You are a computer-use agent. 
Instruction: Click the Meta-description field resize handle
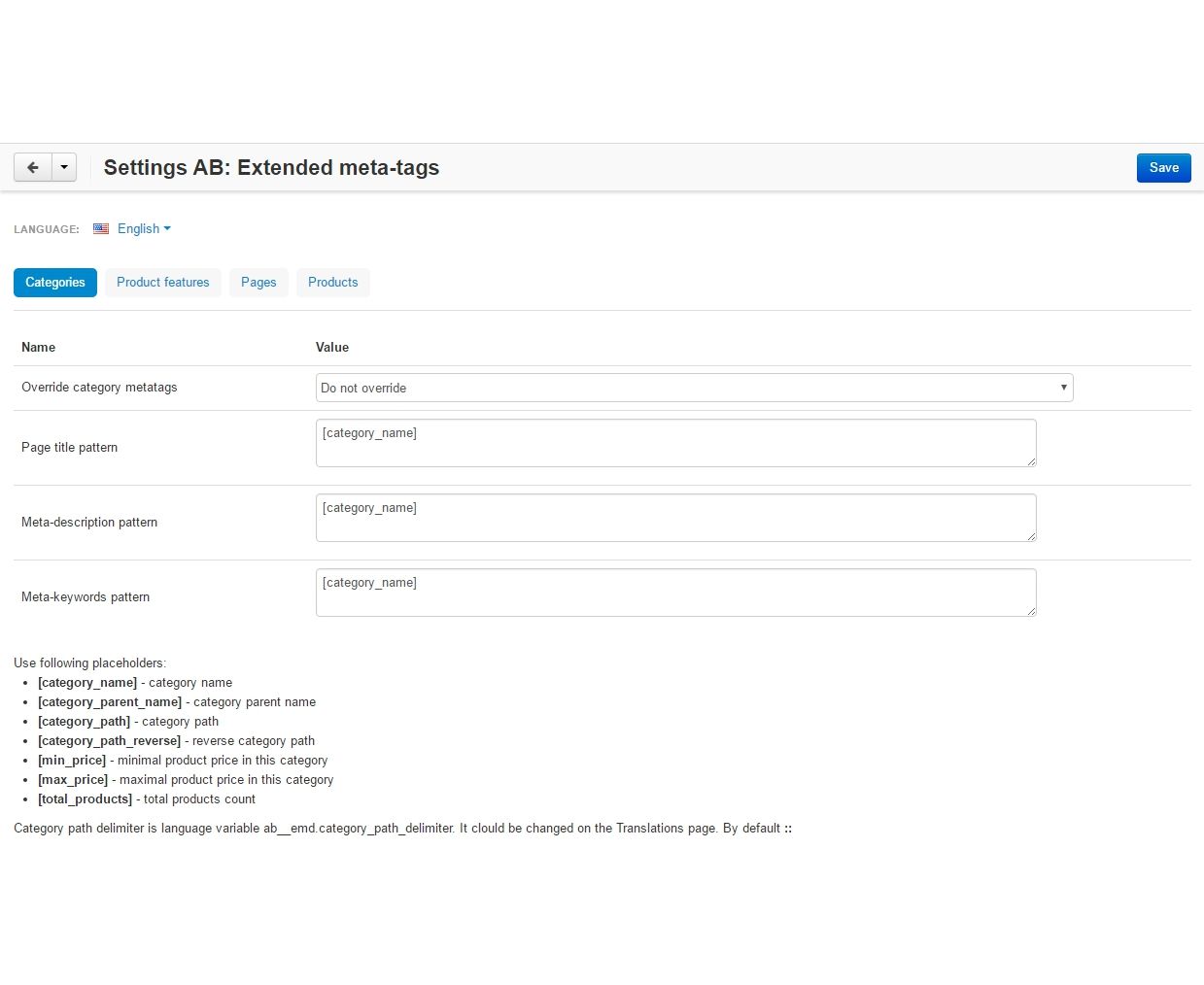[1031, 536]
